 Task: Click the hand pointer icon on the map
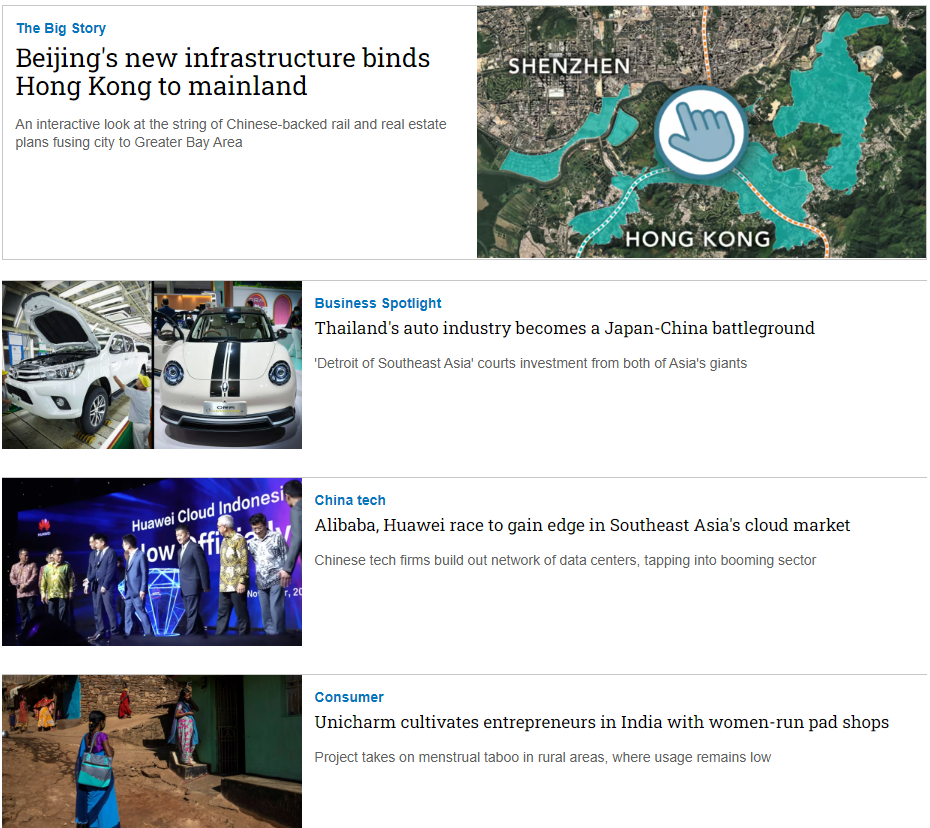tap(701, 133)
